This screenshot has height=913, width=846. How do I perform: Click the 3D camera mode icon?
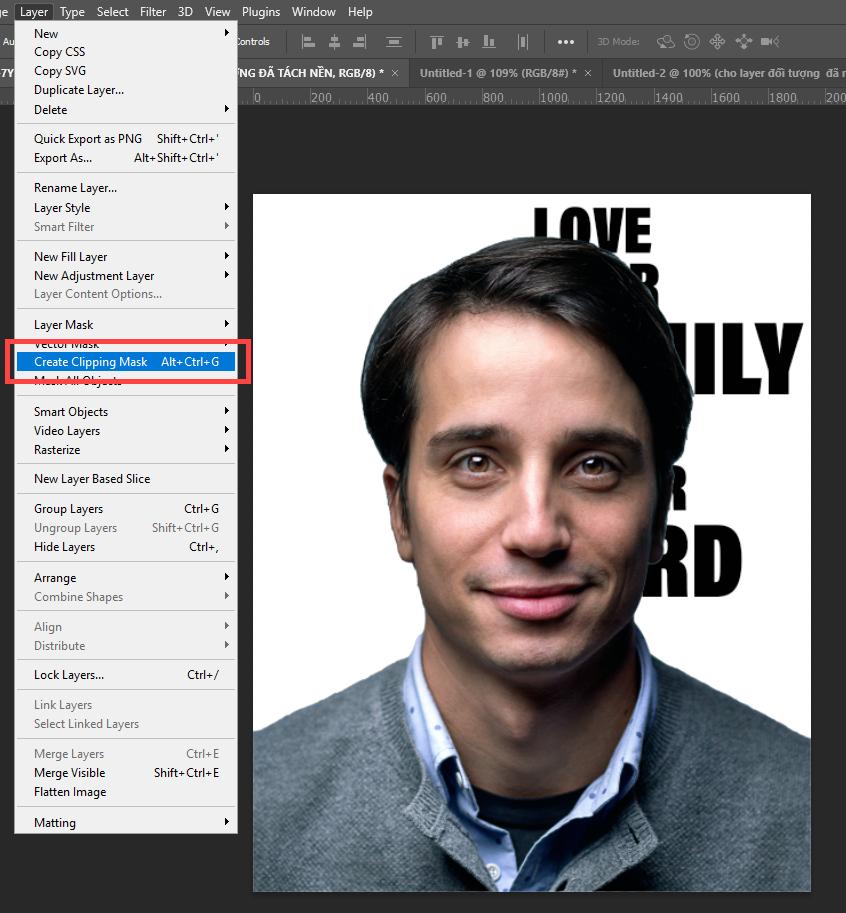click(769, 41)
